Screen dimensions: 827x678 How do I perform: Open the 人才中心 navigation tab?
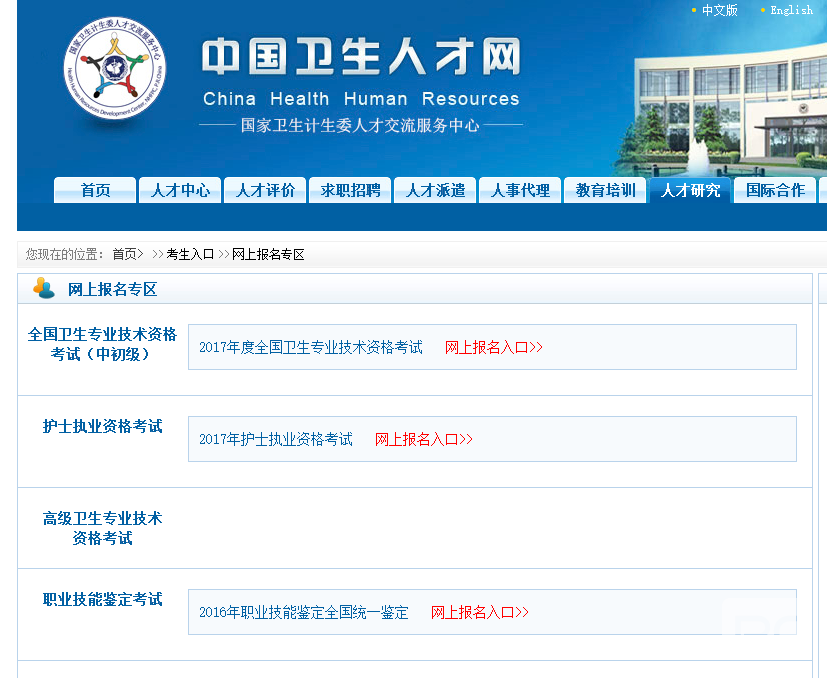coord(180,190)
